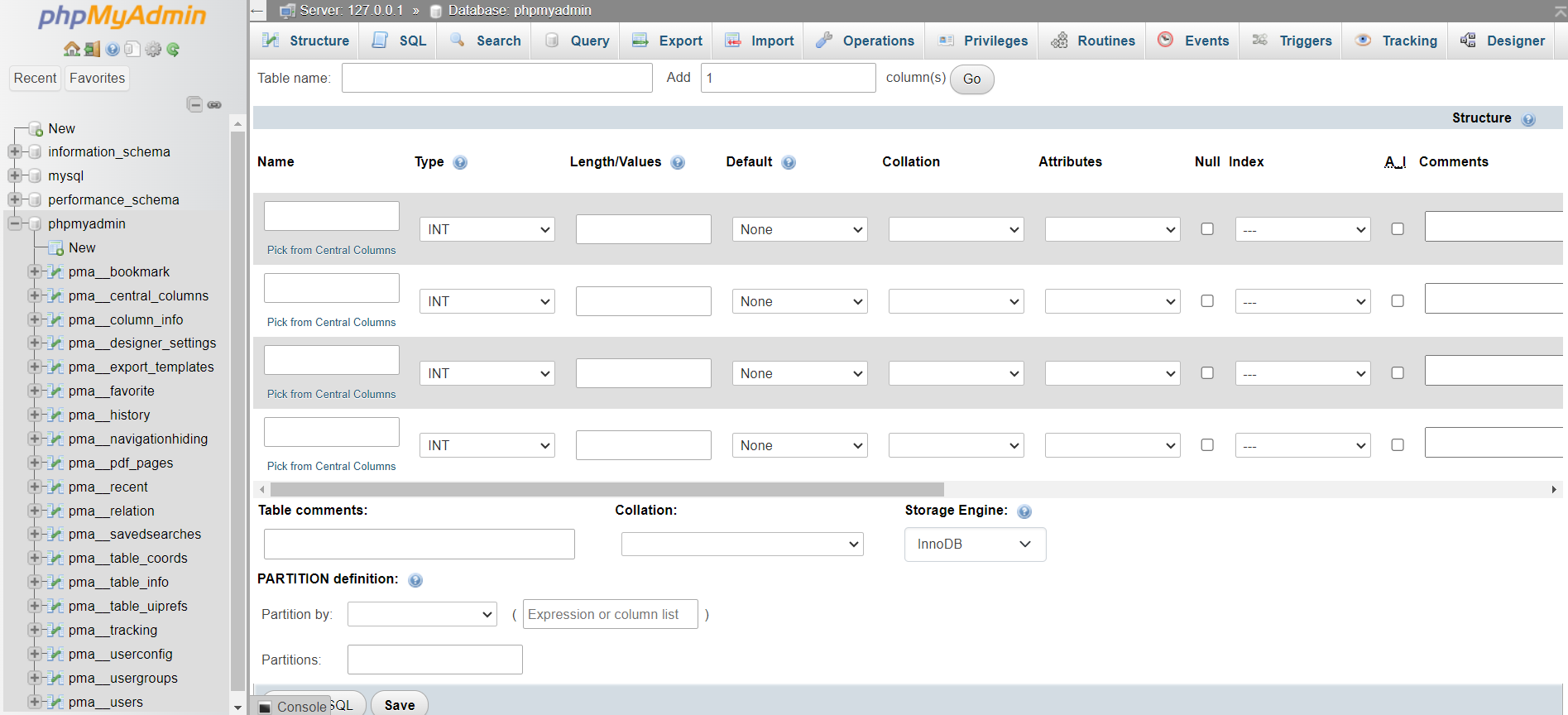Enable A_I checkbox in first column row

tap(1398, 228)
